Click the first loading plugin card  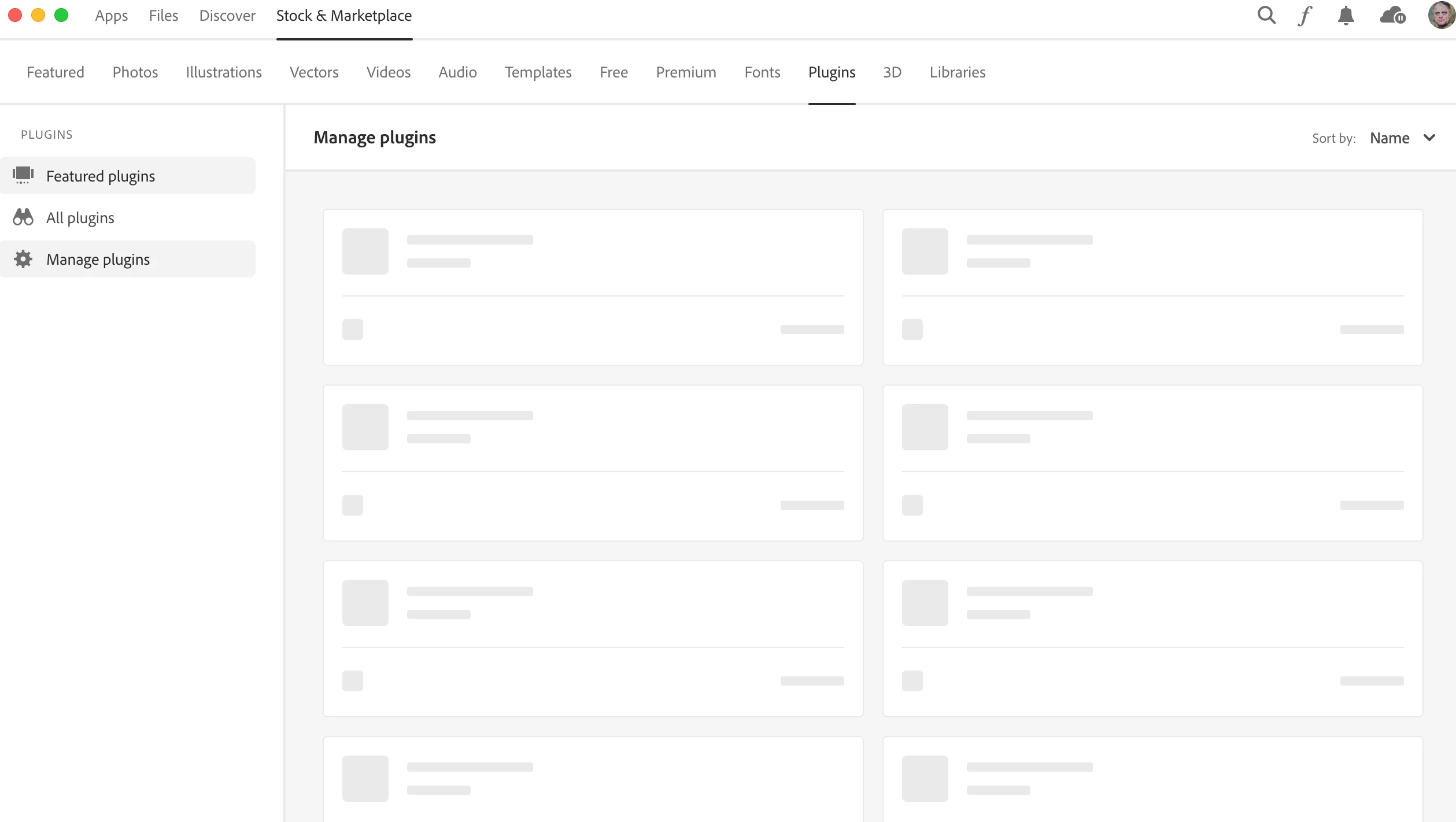tap(593, 287)
